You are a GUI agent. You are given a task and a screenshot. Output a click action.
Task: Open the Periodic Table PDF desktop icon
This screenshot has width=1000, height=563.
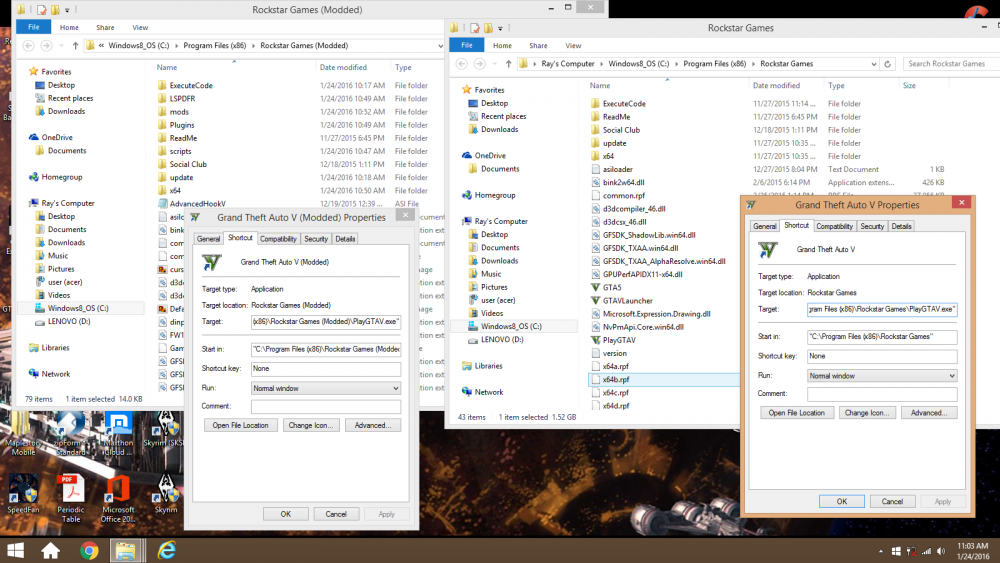71,499
